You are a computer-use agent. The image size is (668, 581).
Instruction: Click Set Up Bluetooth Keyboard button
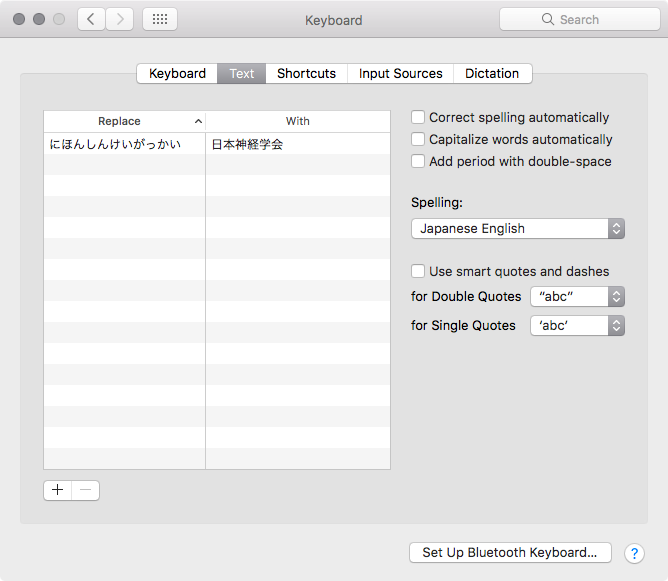pyautogui.click(x=510, y=552)
